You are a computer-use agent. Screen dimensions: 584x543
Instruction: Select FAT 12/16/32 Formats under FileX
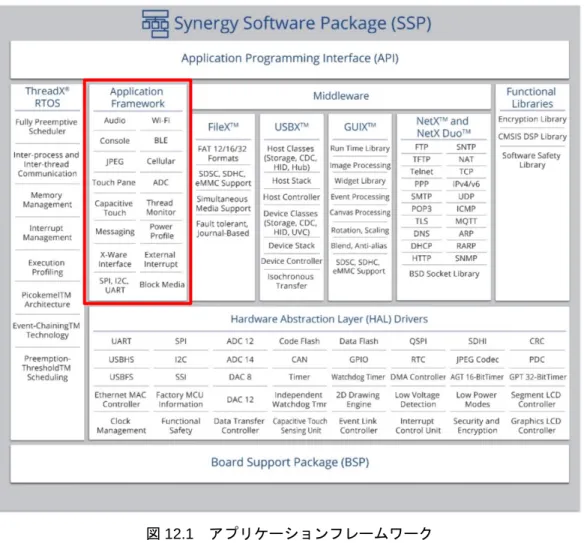pos(222,153)
